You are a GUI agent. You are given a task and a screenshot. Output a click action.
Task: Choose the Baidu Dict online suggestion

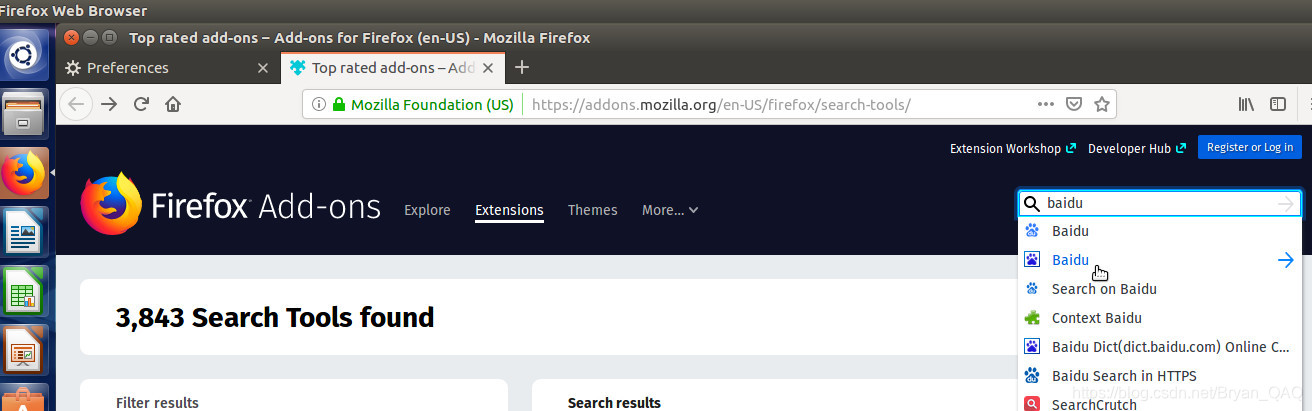point(1160,347)
